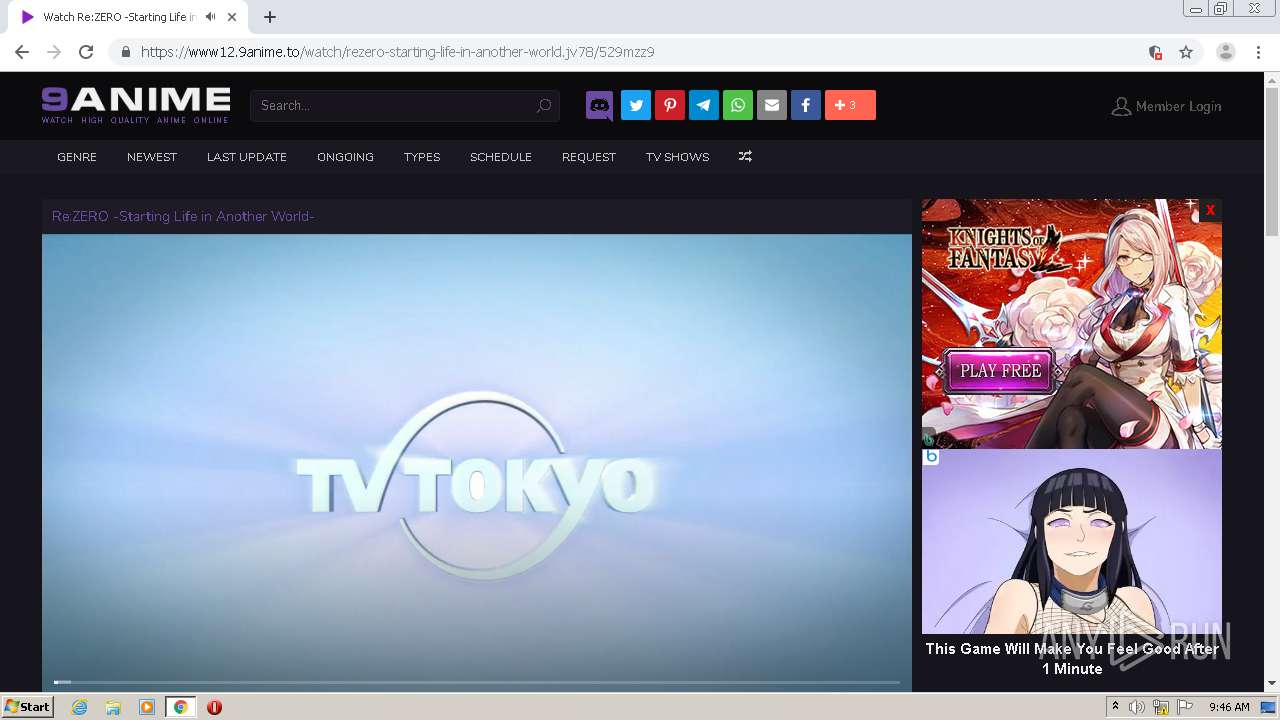Open the GENRE menu
This screenshot has height=720, width=1280.
click(x=77, y=157)
